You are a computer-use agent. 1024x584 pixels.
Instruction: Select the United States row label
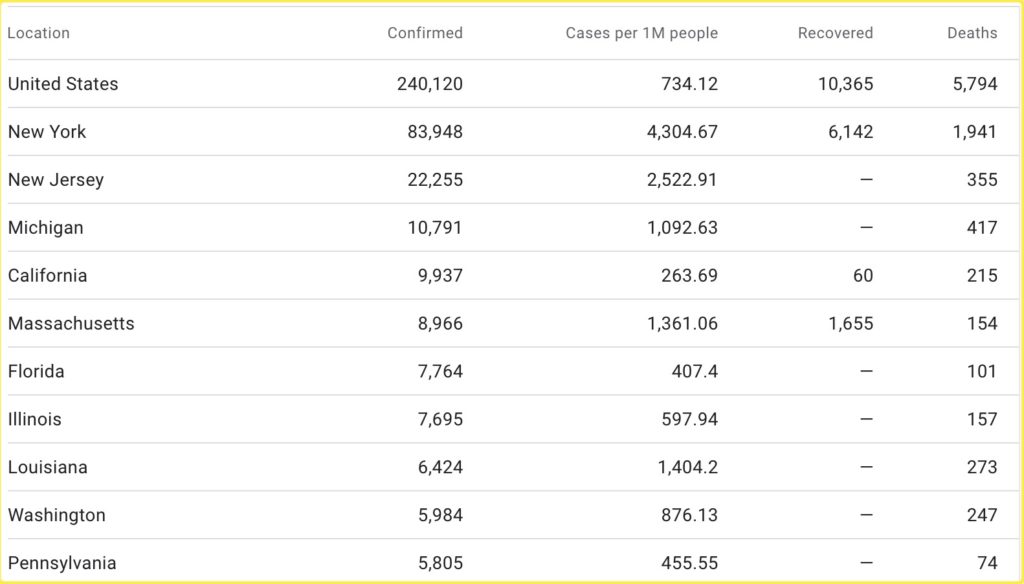click(x=63, y=84)
